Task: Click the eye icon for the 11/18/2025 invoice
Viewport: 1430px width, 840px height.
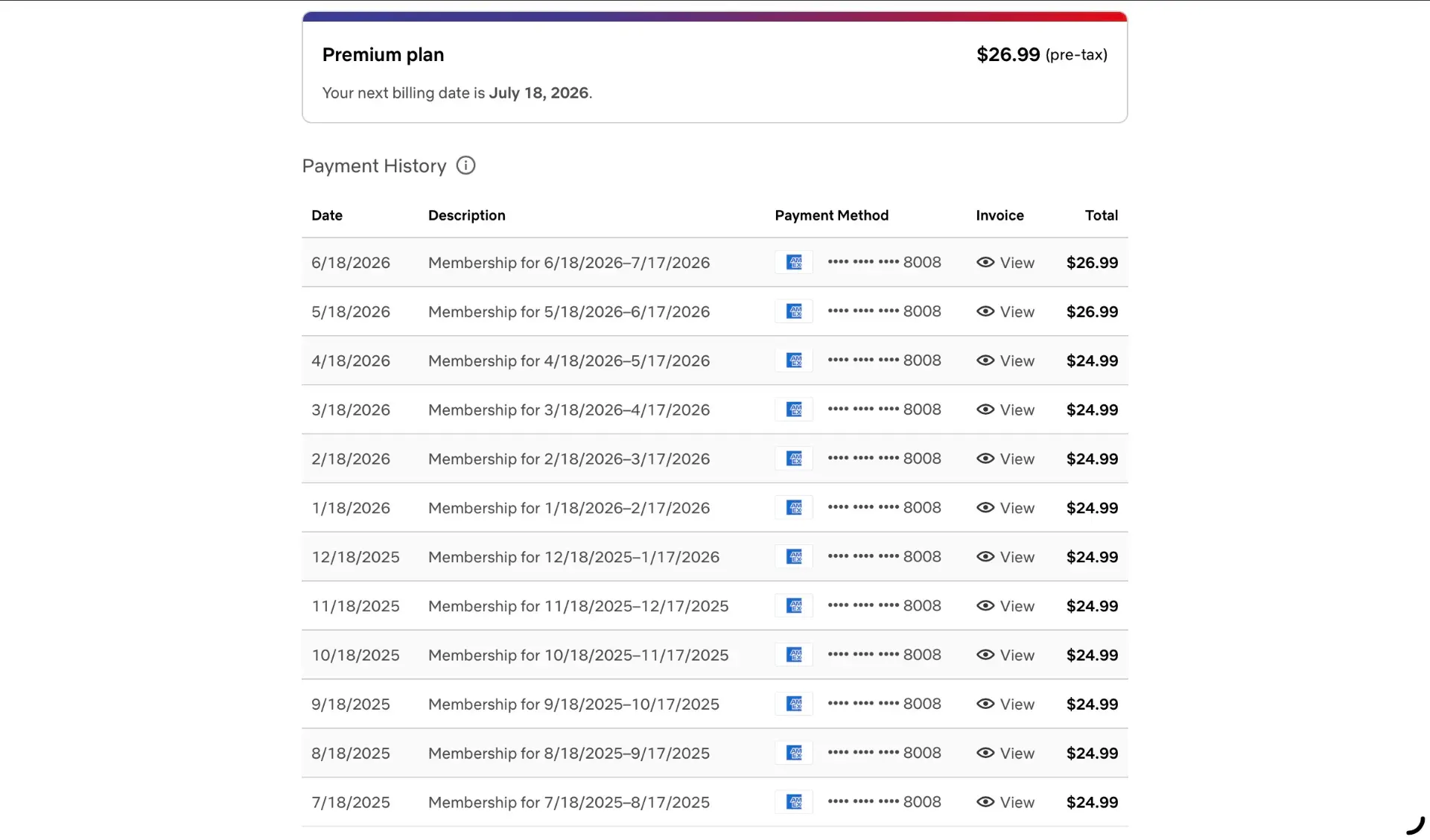Action: pyautogui.click(x=985, y=605)
